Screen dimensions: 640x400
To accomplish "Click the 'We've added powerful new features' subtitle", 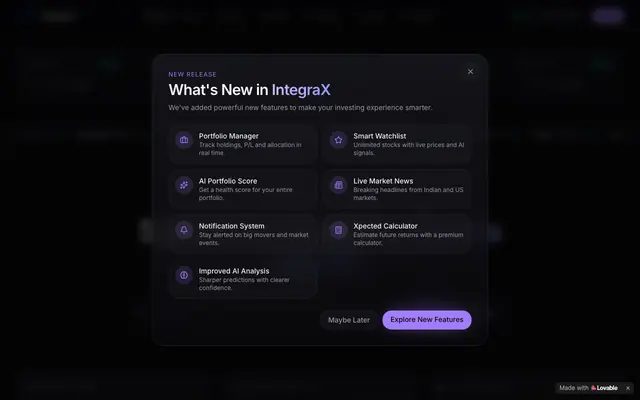I will (x=300, y=108).
